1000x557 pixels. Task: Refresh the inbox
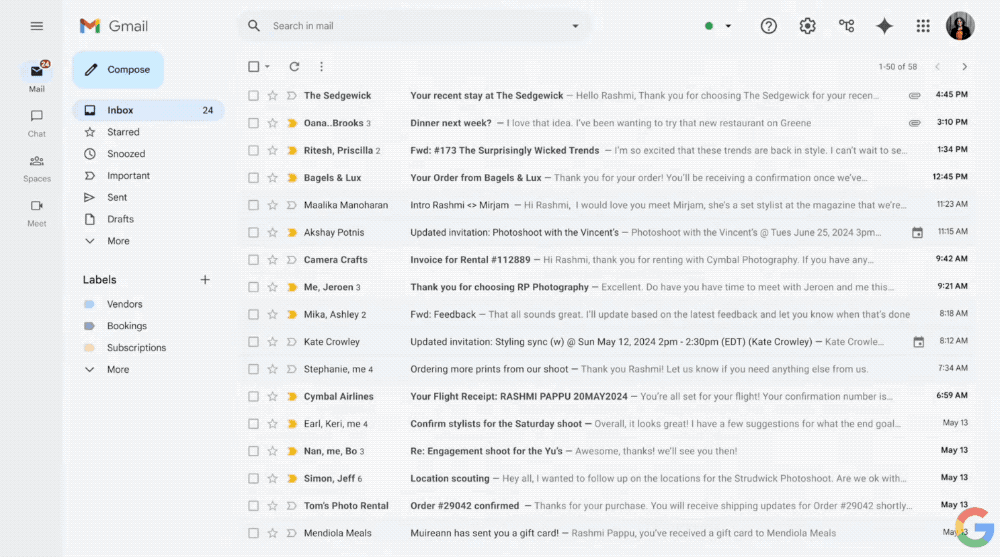(x=294, y=67)
